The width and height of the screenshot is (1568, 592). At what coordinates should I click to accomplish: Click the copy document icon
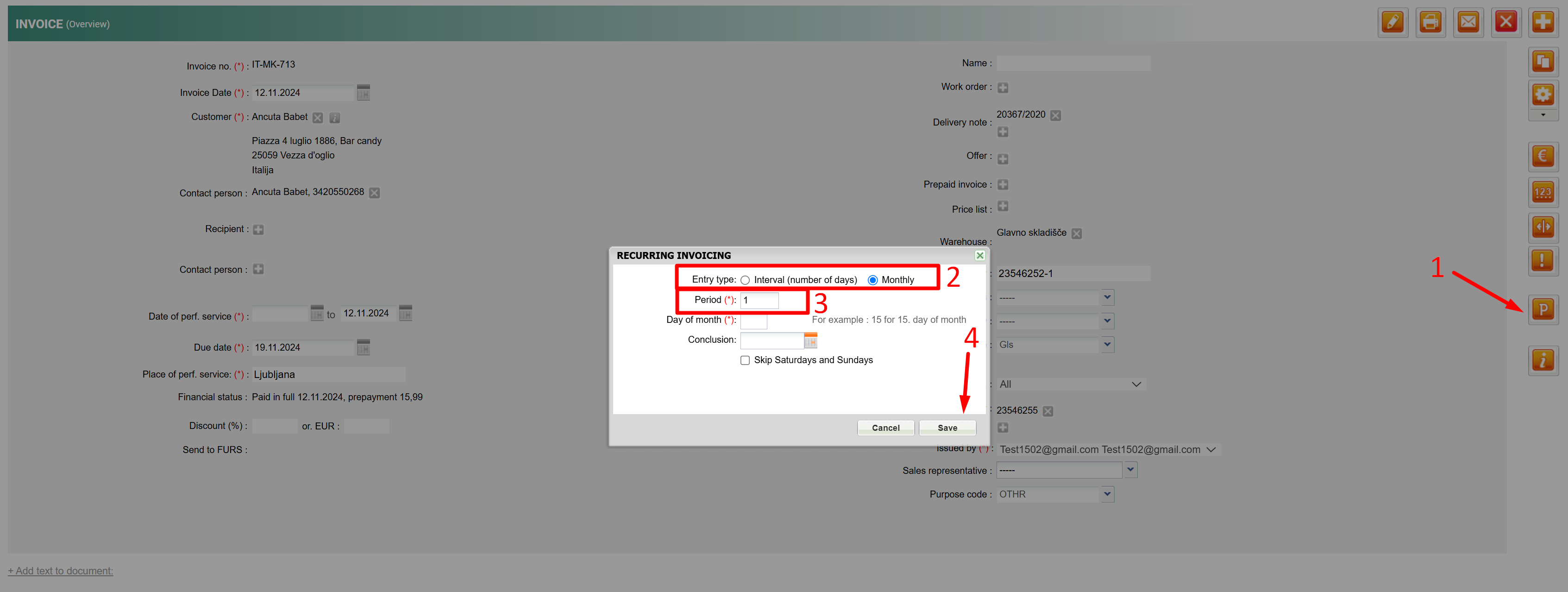click(1543, 62)
